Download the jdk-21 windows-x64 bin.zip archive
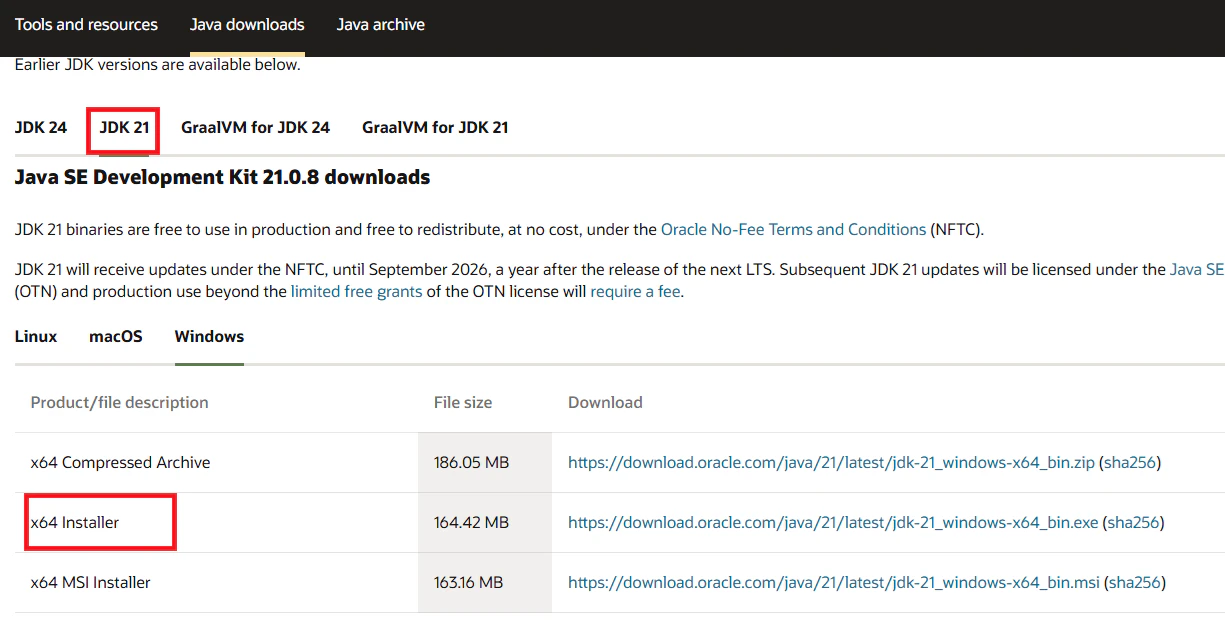The image size is (1225, 620). pos(831,463)
